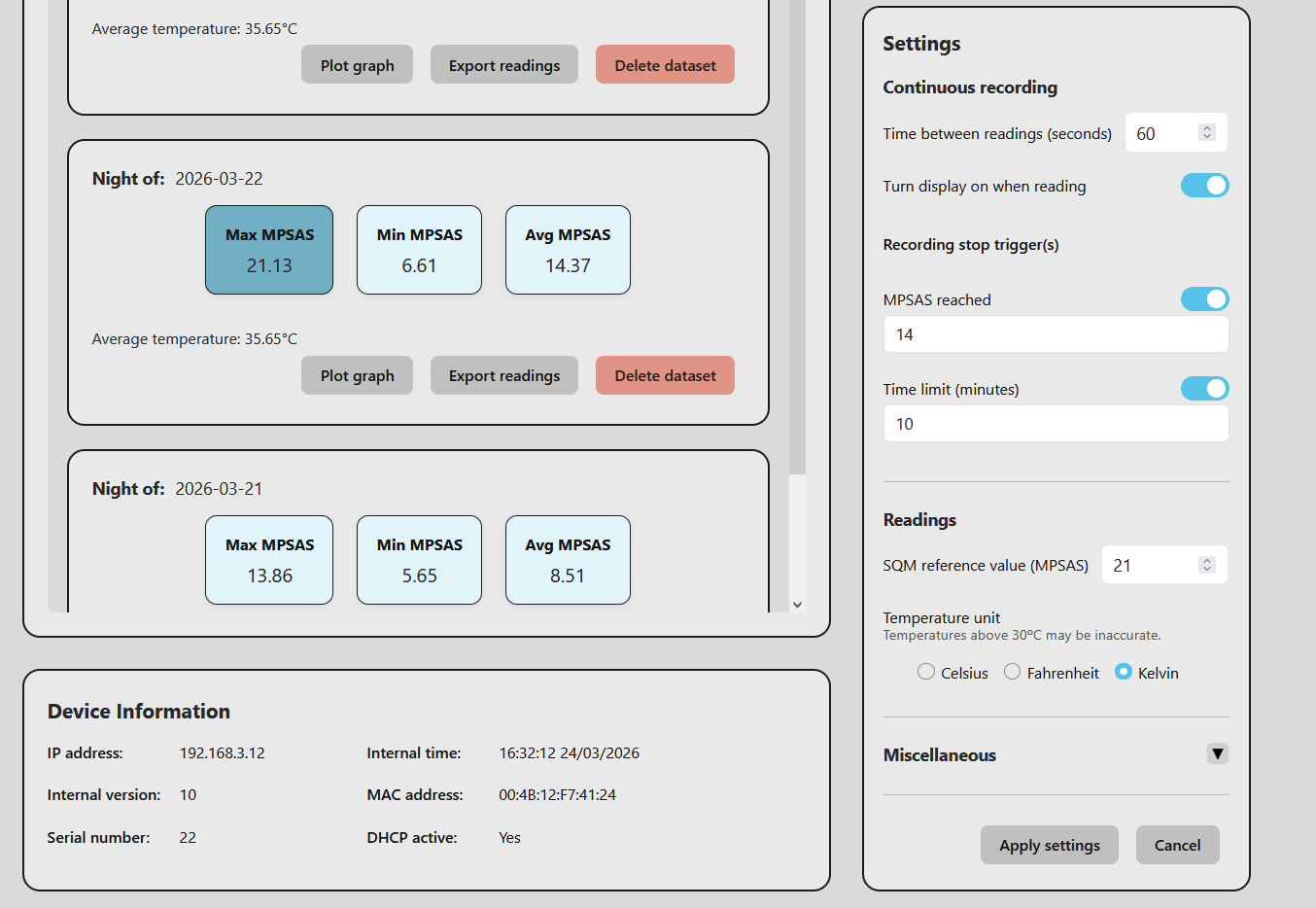The image size is (1316, 908).
Task: Click Apply settings button
Action: tap(1049, 845)
